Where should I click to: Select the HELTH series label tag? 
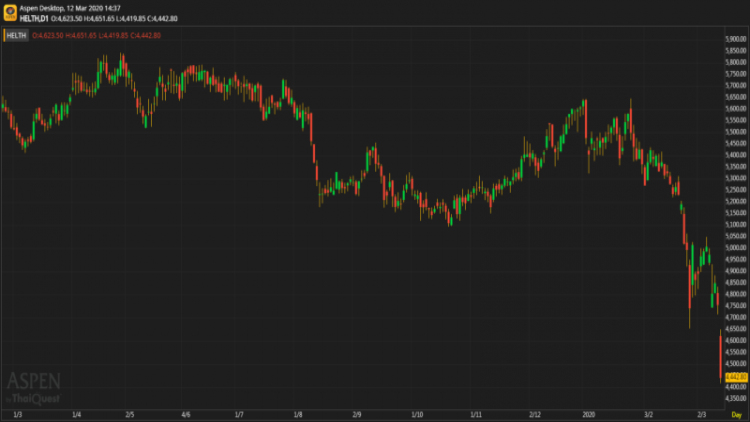tap(16, 35)
